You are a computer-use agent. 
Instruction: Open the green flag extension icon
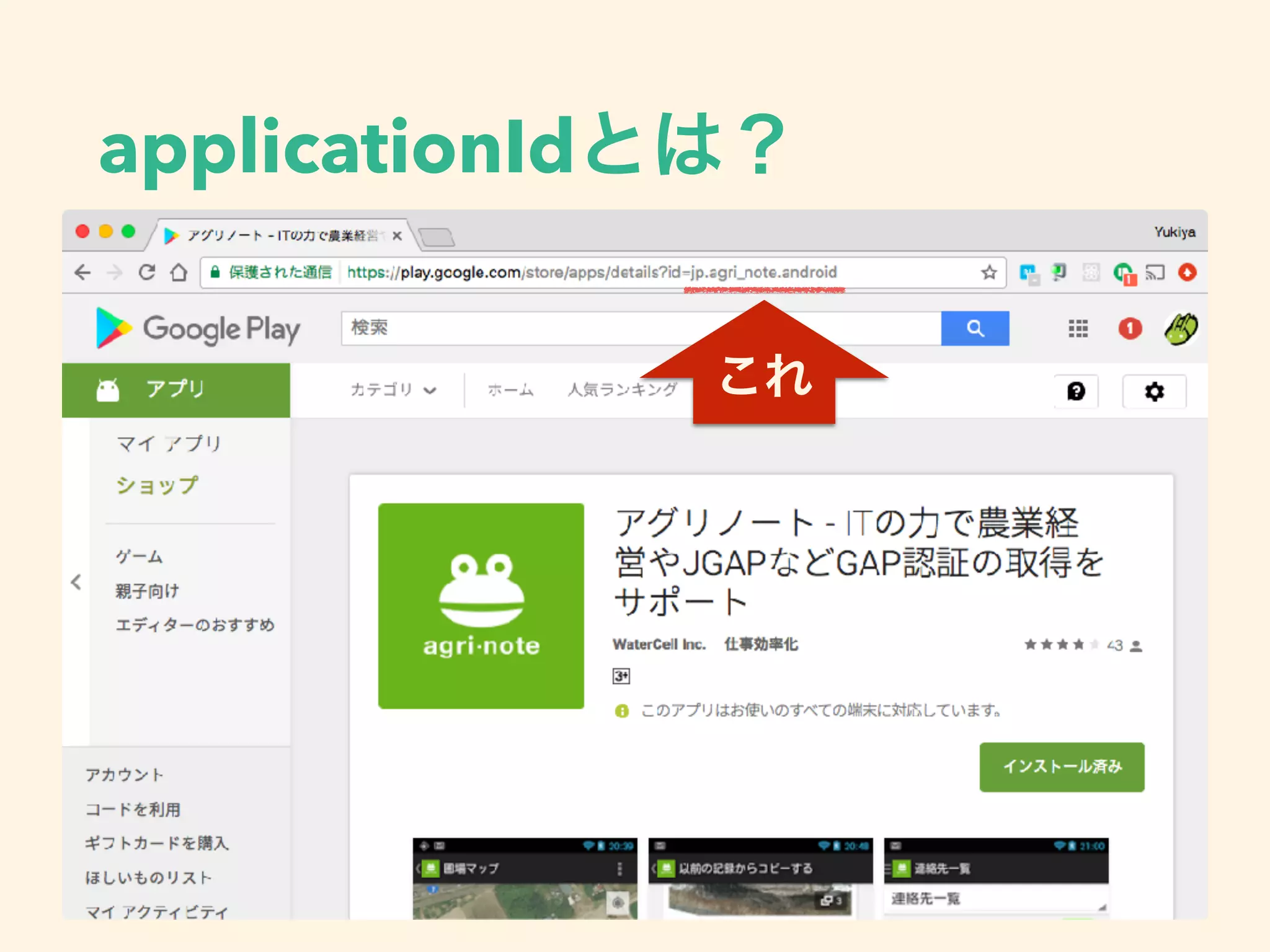pos(1059,271)
